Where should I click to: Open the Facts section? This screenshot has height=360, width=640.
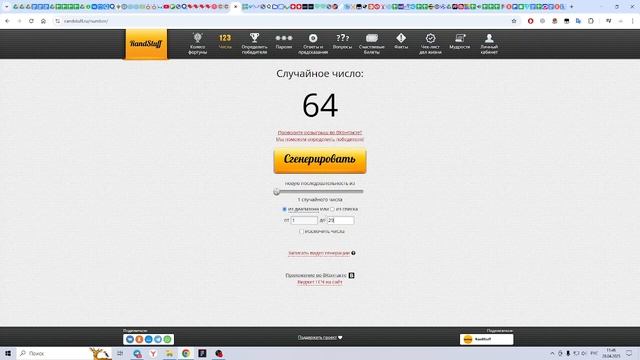point(401,42)
